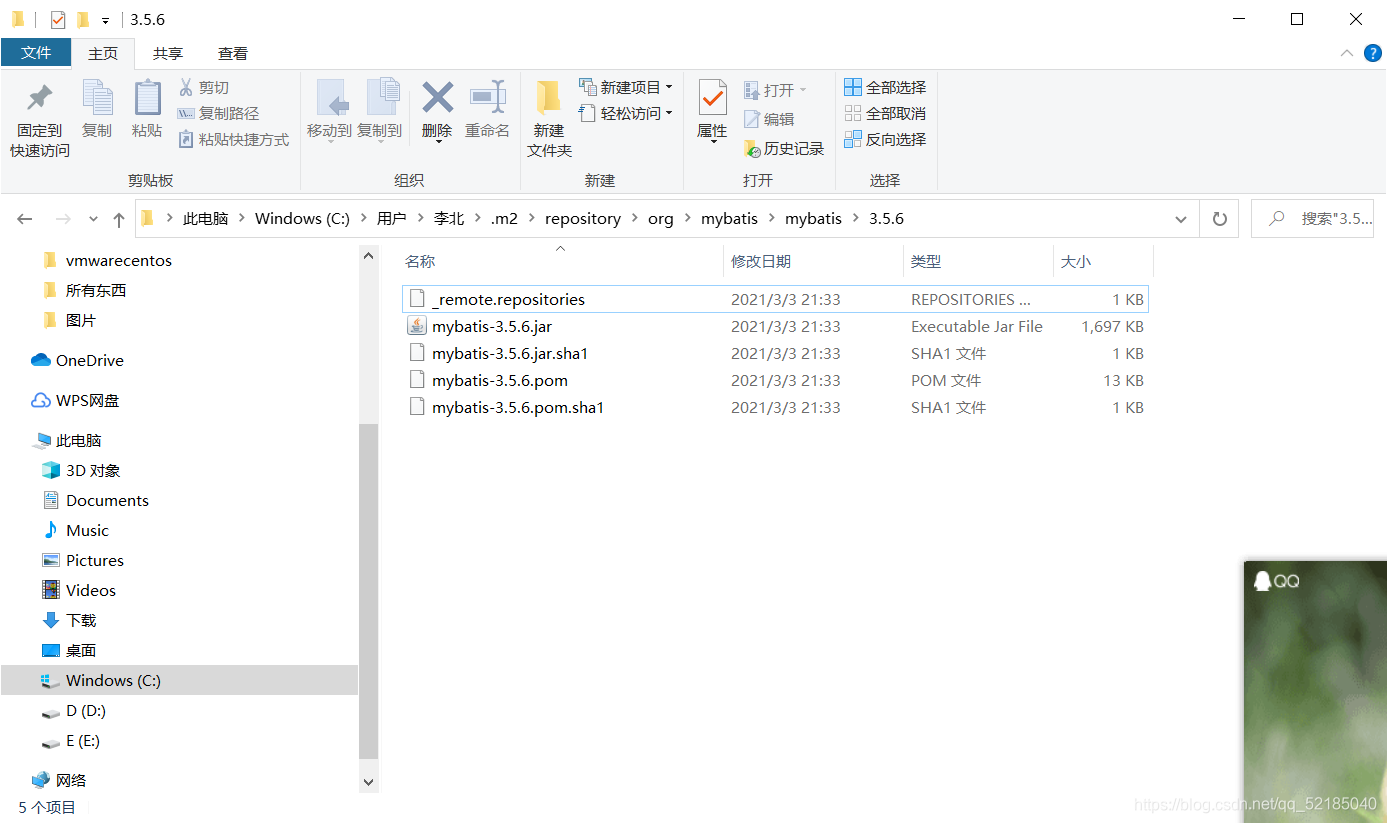Click the Properties icon in the title bar
1387x823 pixels.
point(58,20)
